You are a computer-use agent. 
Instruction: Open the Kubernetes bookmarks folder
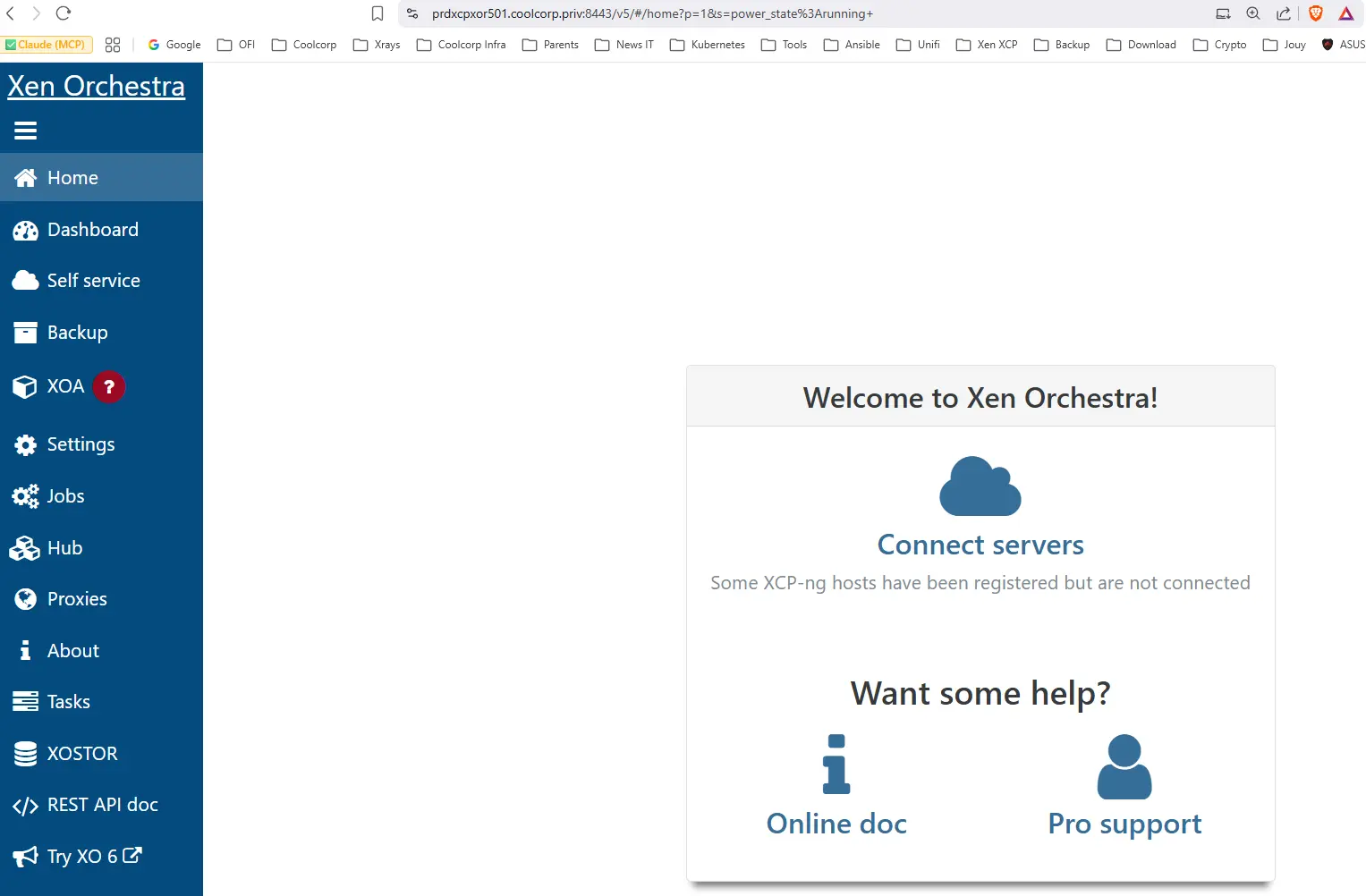708,45
